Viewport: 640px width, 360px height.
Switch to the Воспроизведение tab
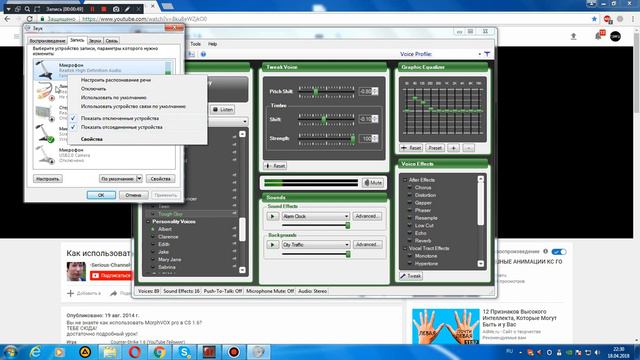47,41
